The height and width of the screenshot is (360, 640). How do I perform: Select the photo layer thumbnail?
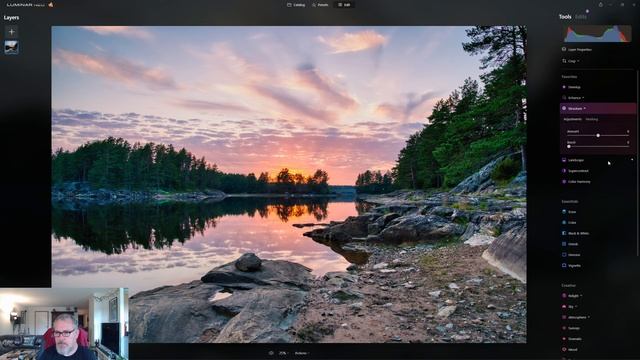[11, 47]
